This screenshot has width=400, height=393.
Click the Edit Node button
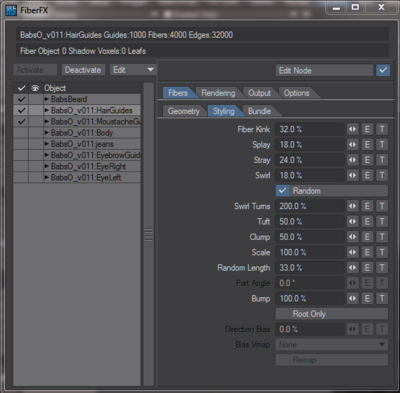(324, 70)
